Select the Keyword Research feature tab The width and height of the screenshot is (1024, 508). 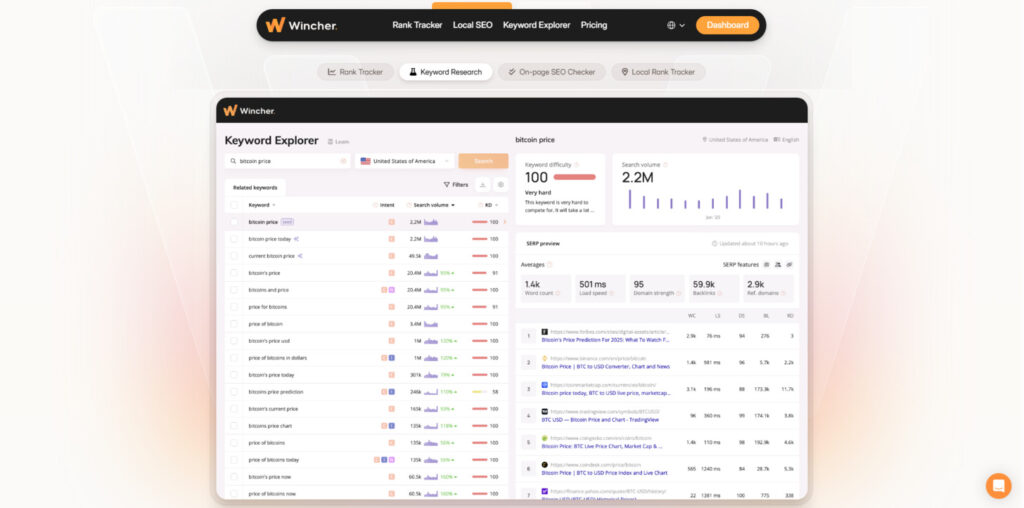point(446,72)
